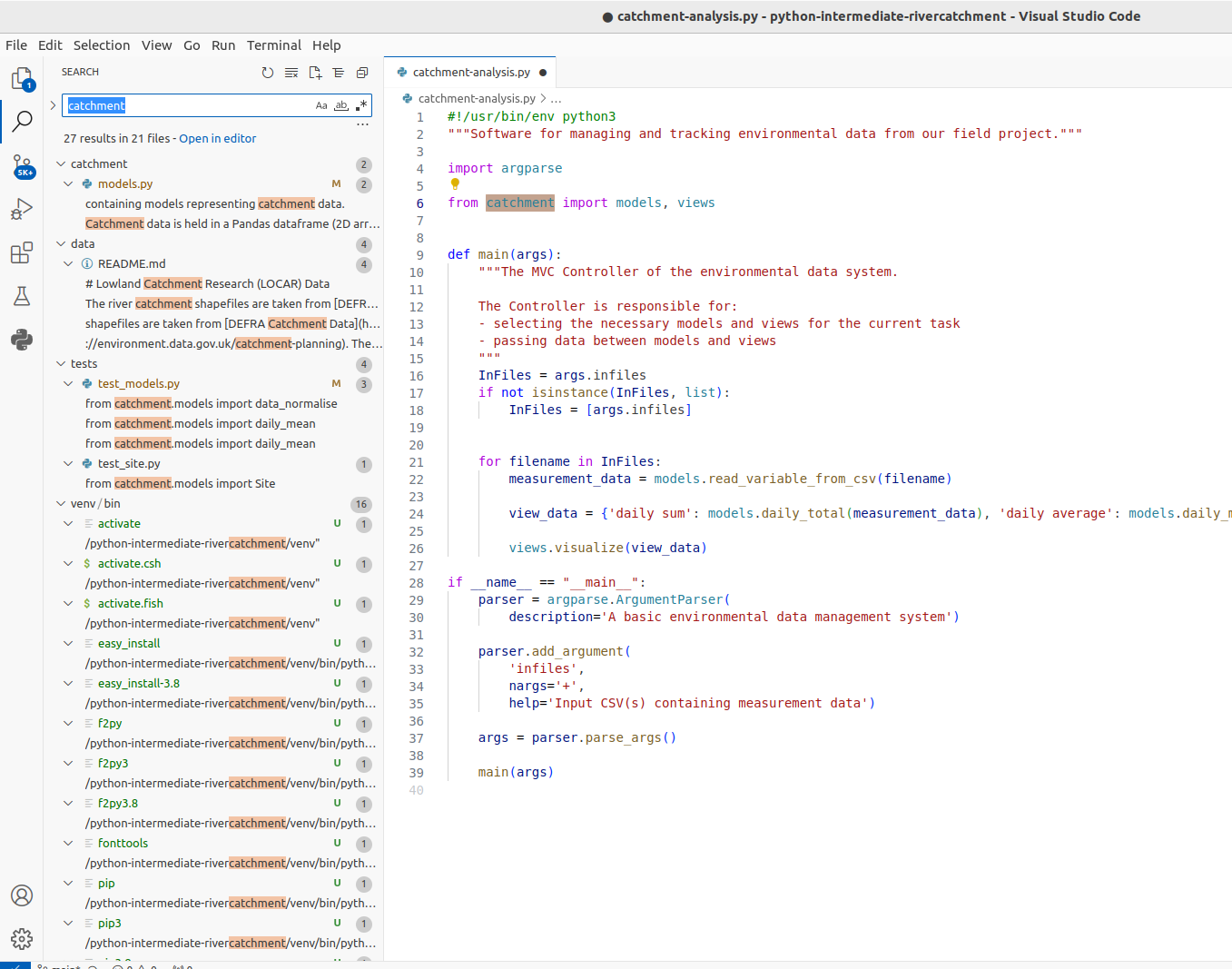Collapse the test_site.py results
1232x969 pixels.
68,464
